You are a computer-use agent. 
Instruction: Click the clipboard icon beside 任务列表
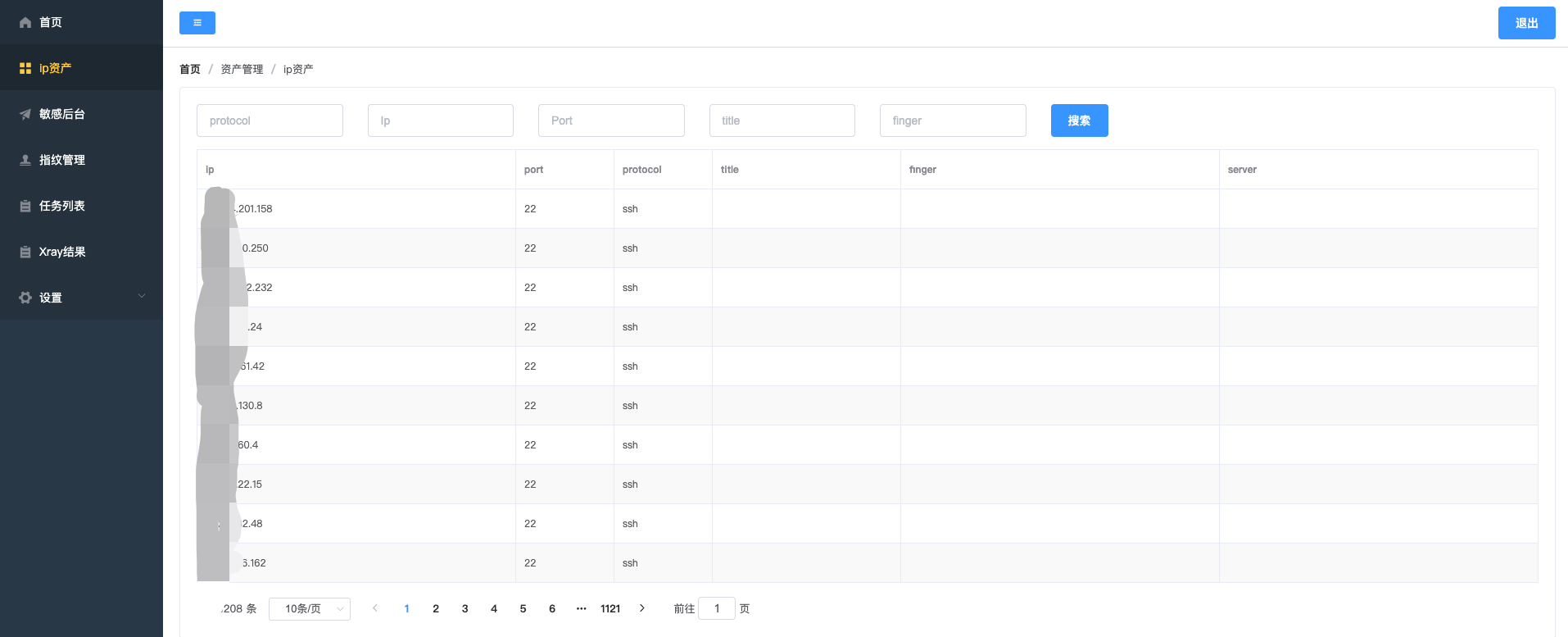tap(25, 206)
